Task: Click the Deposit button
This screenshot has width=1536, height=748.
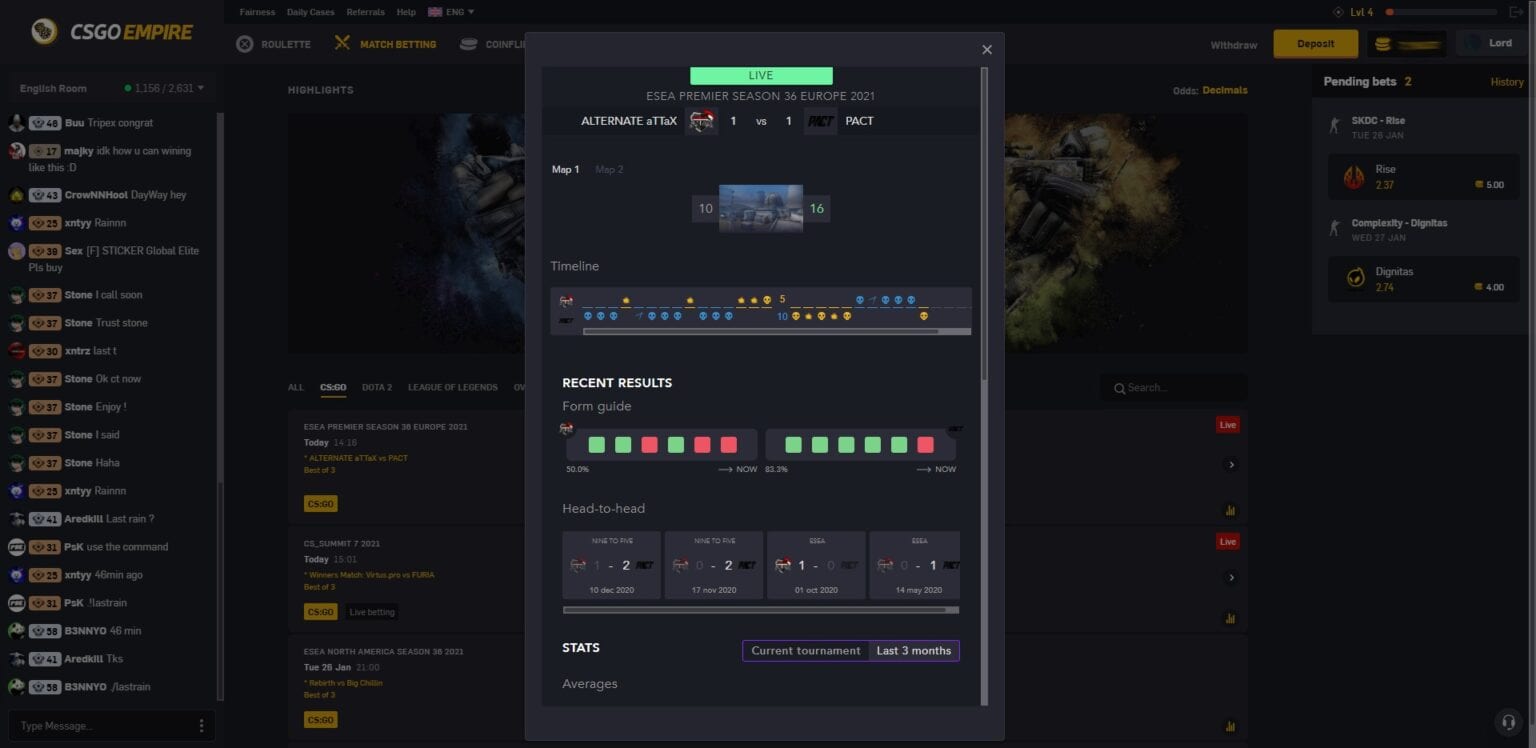Action: [1315, 44]
